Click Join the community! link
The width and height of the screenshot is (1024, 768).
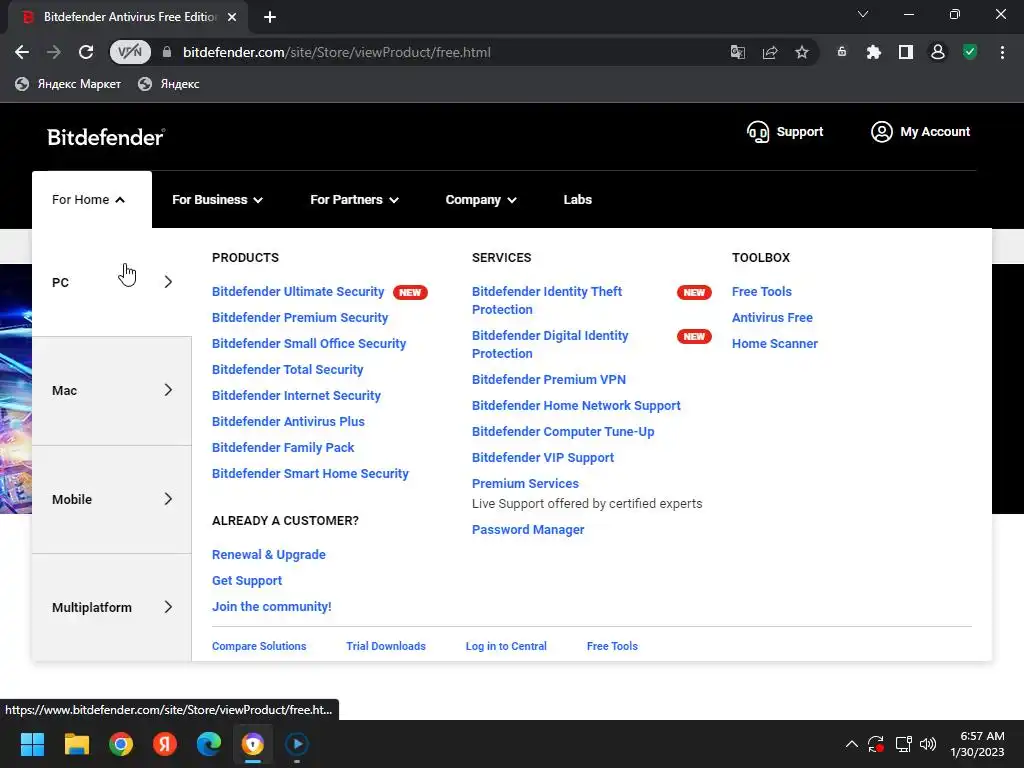pyautogui.click(x=272, y=607)
